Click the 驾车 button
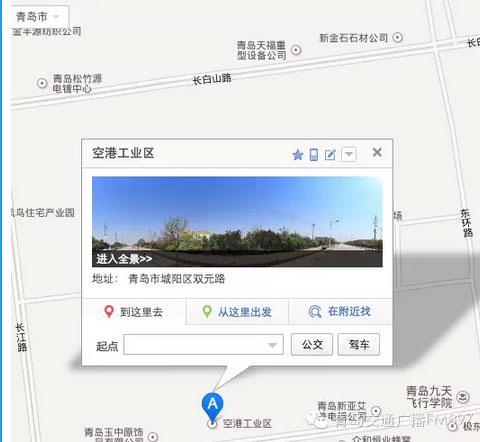This screenshot has width=480, height=442. point(359,344)
